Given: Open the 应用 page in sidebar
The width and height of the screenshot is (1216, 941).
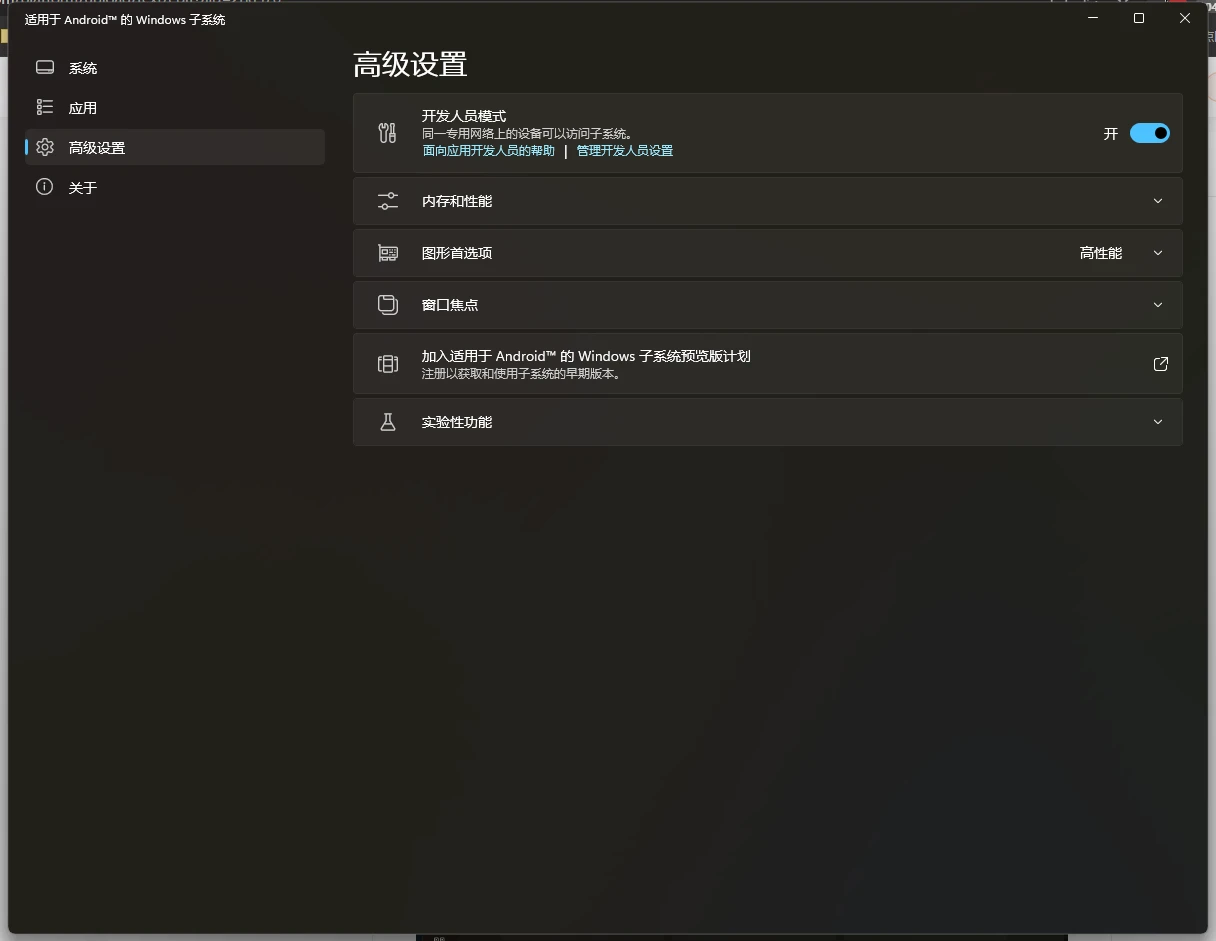Looking at the screenshot, I should [x=175, y=108].
